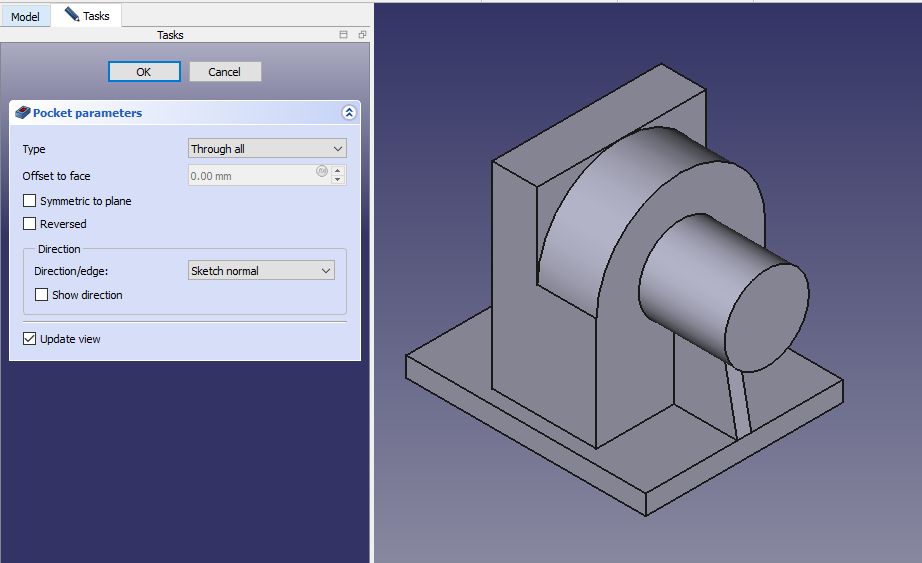This screenshot has width=922, height=563.
Task: Enable Symmetric to plane
Action: pos(30,201)
